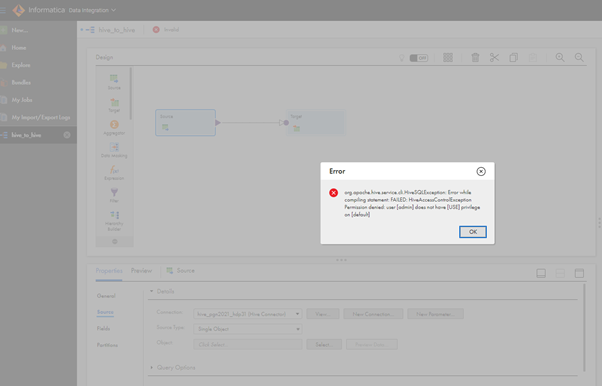602x386 pixels.
Task: Click the copy icon in Design toolbar
Action: tap(513, 58)
